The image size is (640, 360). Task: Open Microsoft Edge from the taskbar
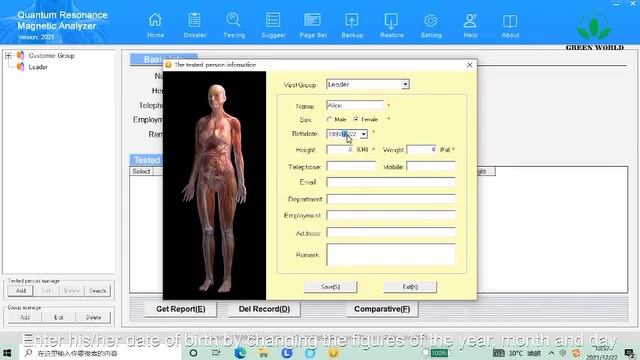240,353
